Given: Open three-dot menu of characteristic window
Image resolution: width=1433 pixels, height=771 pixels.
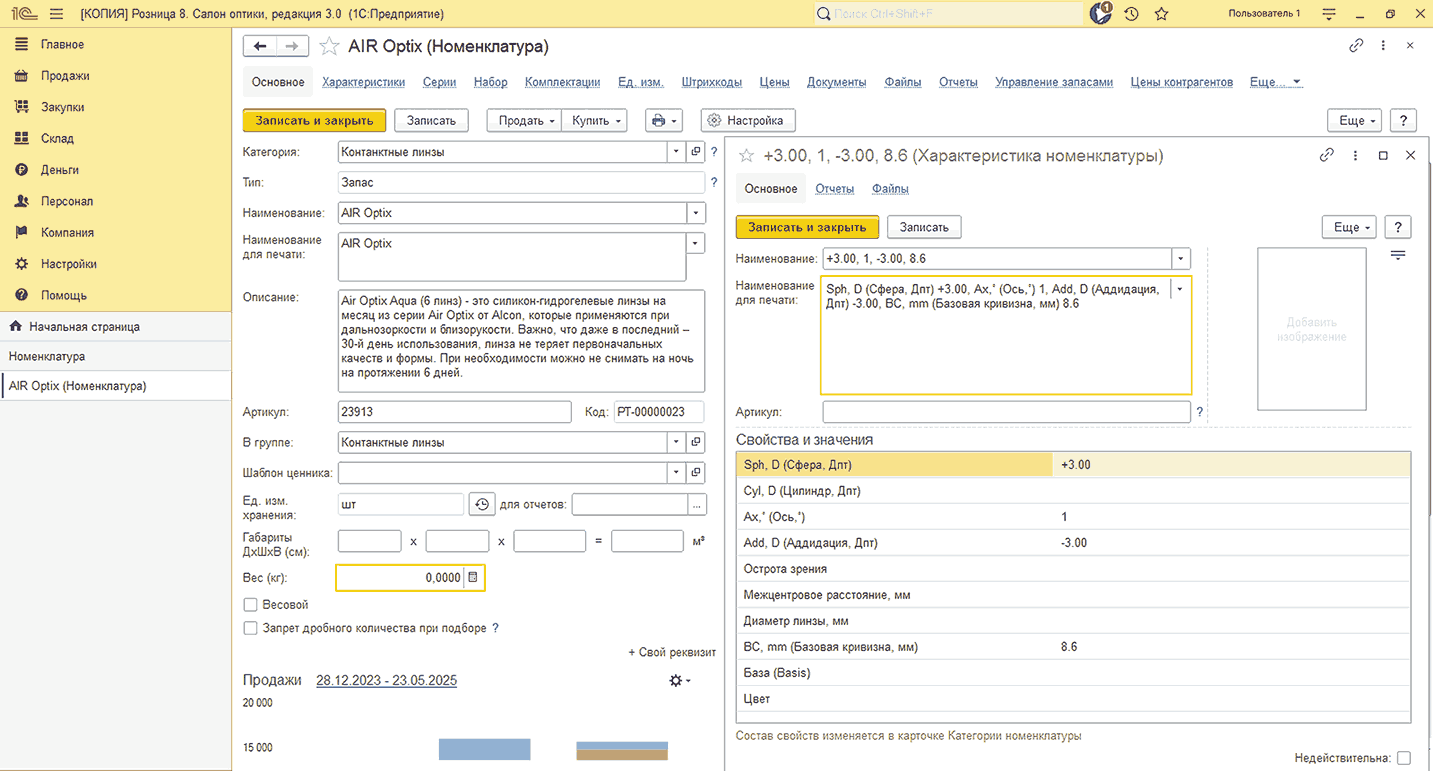Looking at the screenshot, I should [x=1355, y=155].
